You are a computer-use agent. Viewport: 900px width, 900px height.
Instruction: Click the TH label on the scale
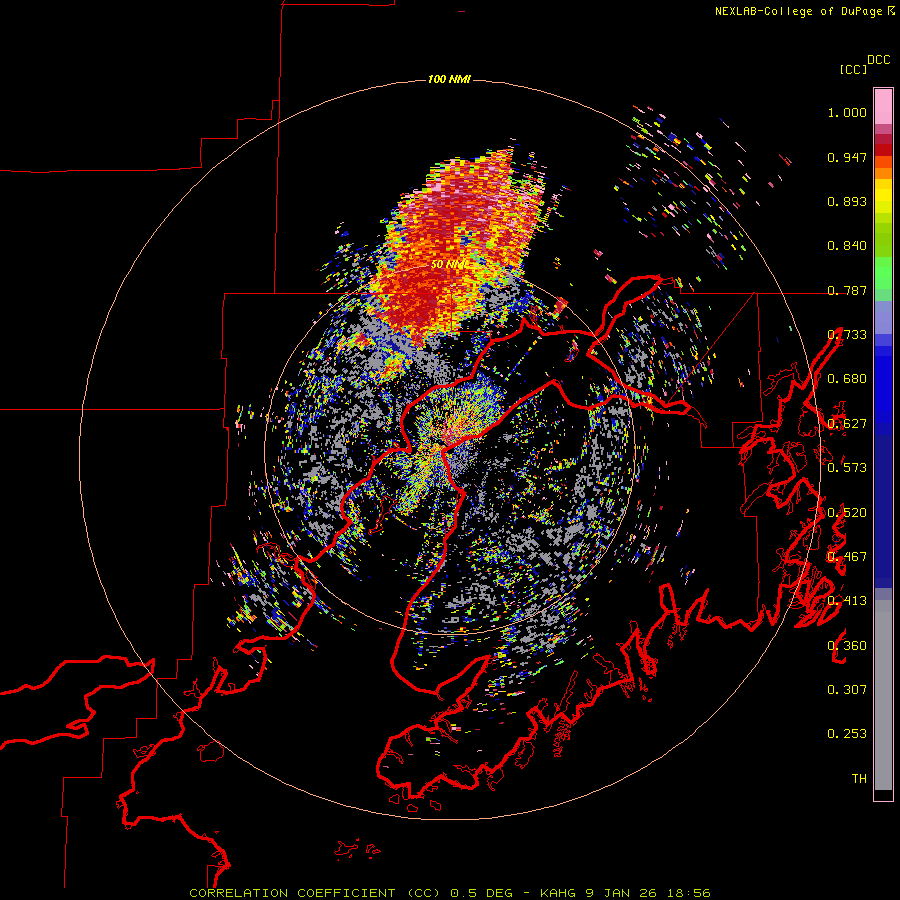(x=859, y=779)
